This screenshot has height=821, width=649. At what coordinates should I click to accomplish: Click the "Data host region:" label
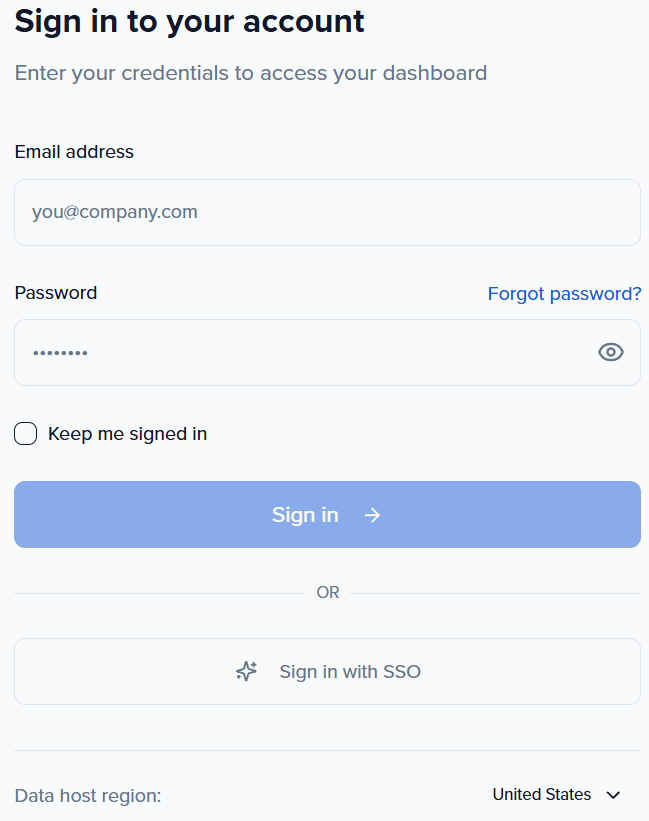pos(88,796)
